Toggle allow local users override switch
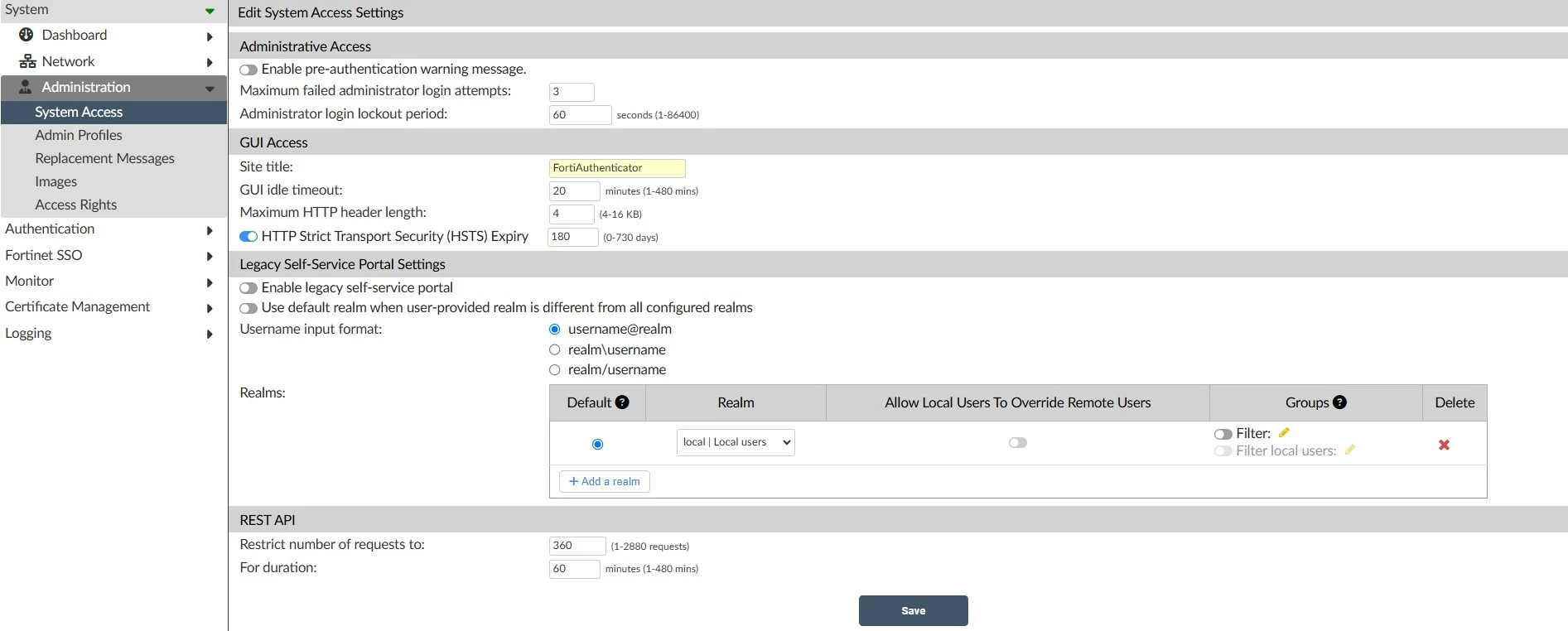 [1018, 443]
